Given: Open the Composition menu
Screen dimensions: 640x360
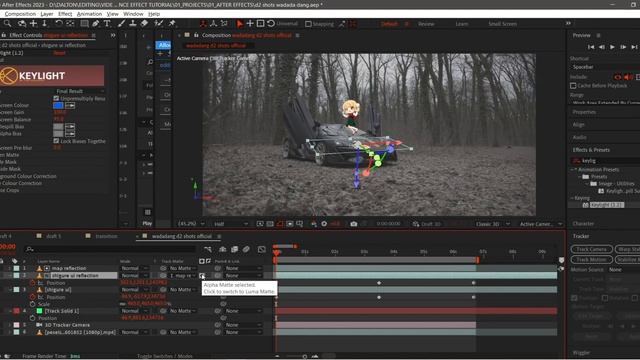Looking at the screenshot, I should click(x=20, y=14).
